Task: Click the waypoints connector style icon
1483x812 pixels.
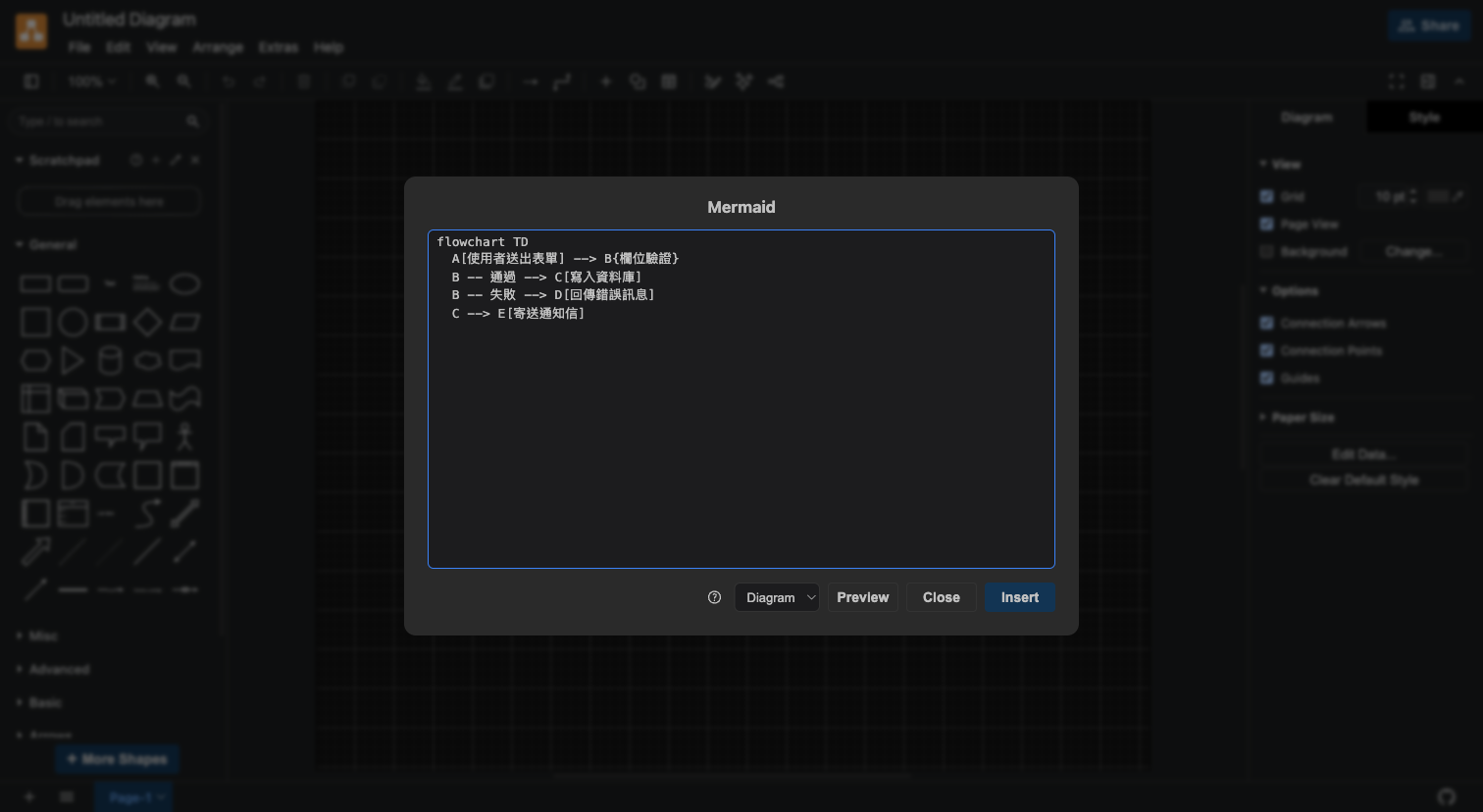Action: click(x=562, y=81)
